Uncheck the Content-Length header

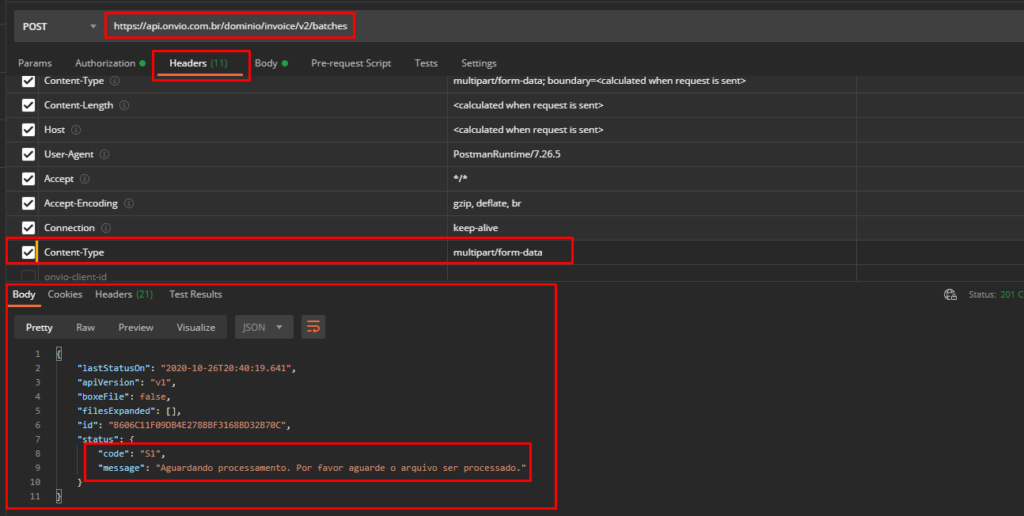coord(28,105)
